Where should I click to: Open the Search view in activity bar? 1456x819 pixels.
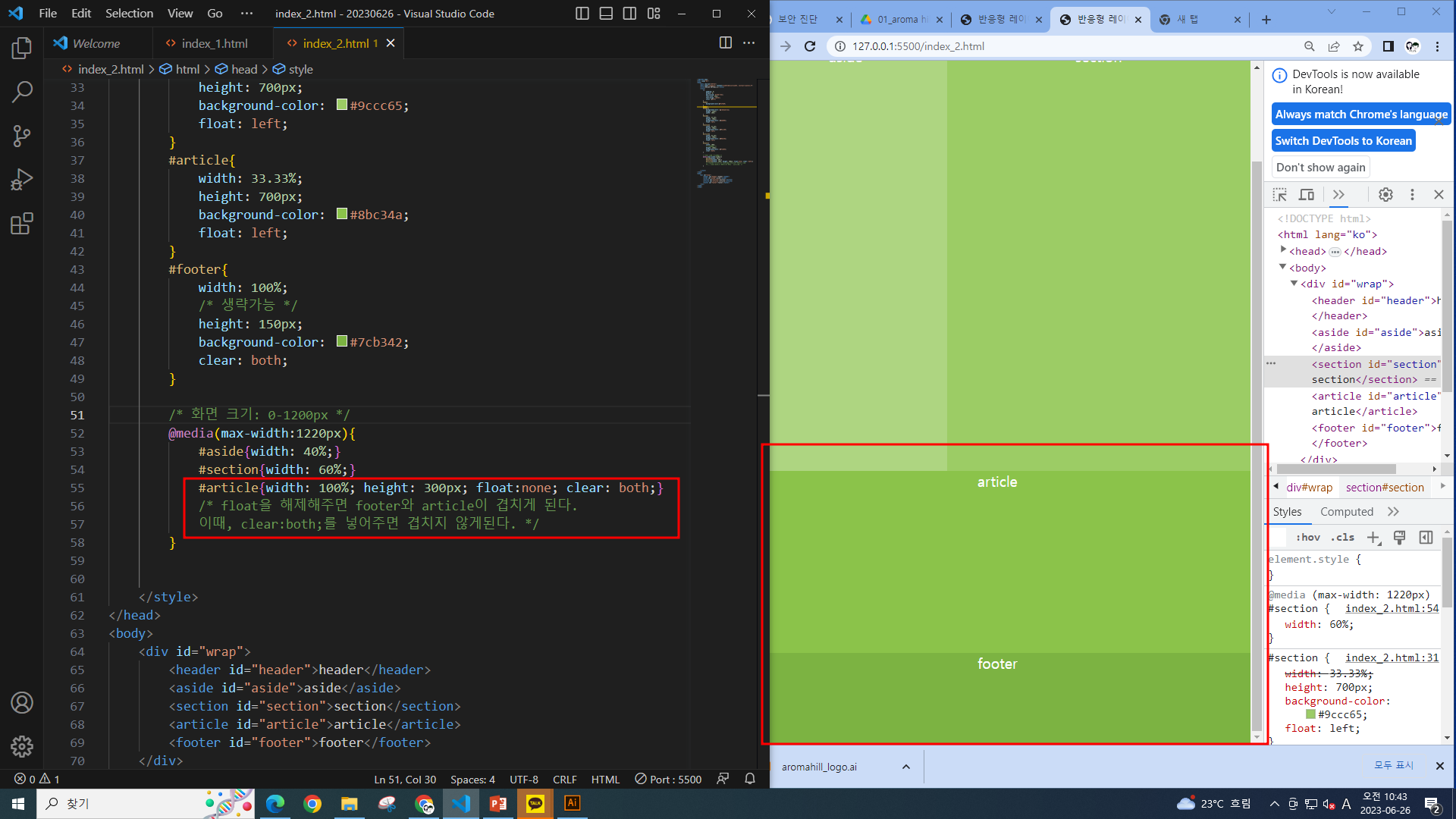22,93
